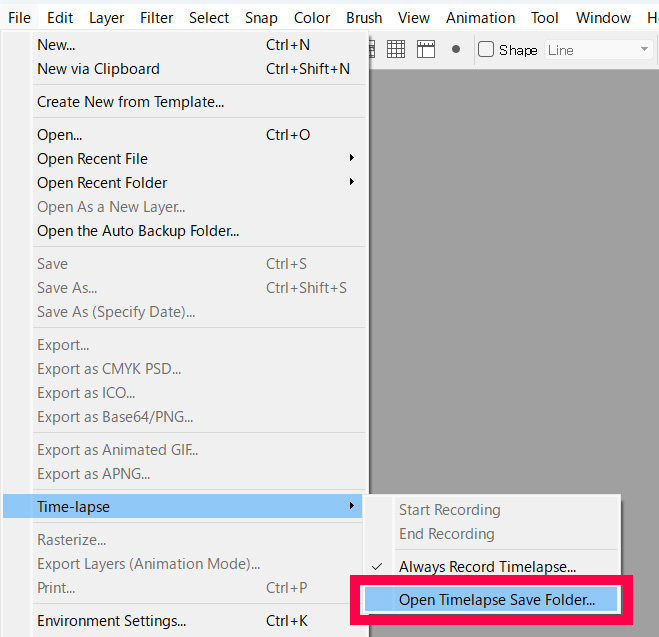
Task: Open the Filter menu
Action: tap(156, 18)
